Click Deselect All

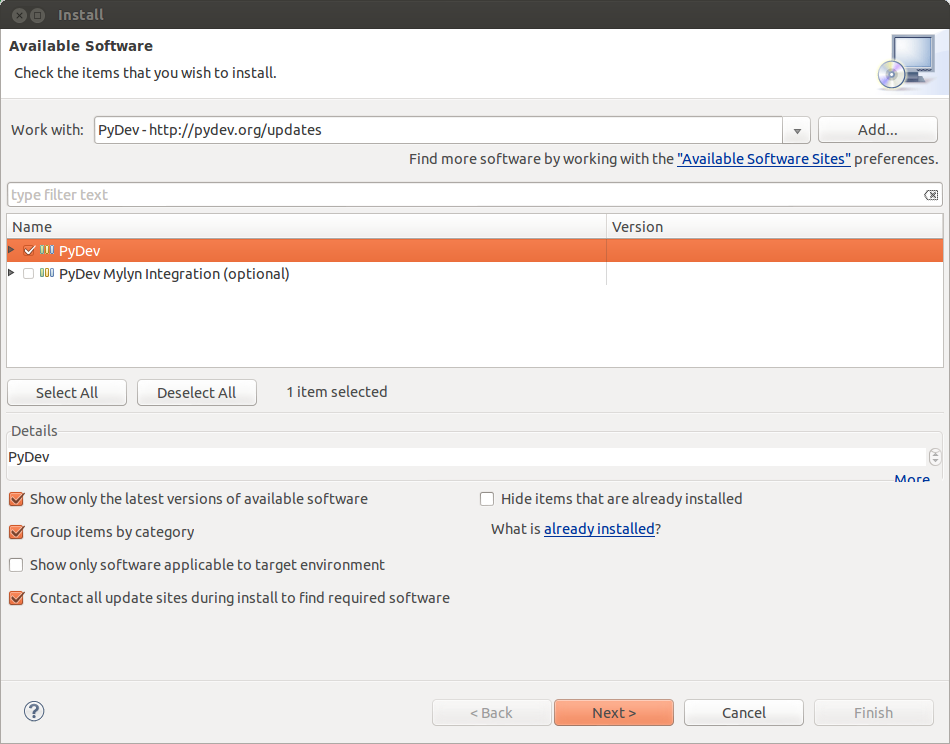pos(197,393)
